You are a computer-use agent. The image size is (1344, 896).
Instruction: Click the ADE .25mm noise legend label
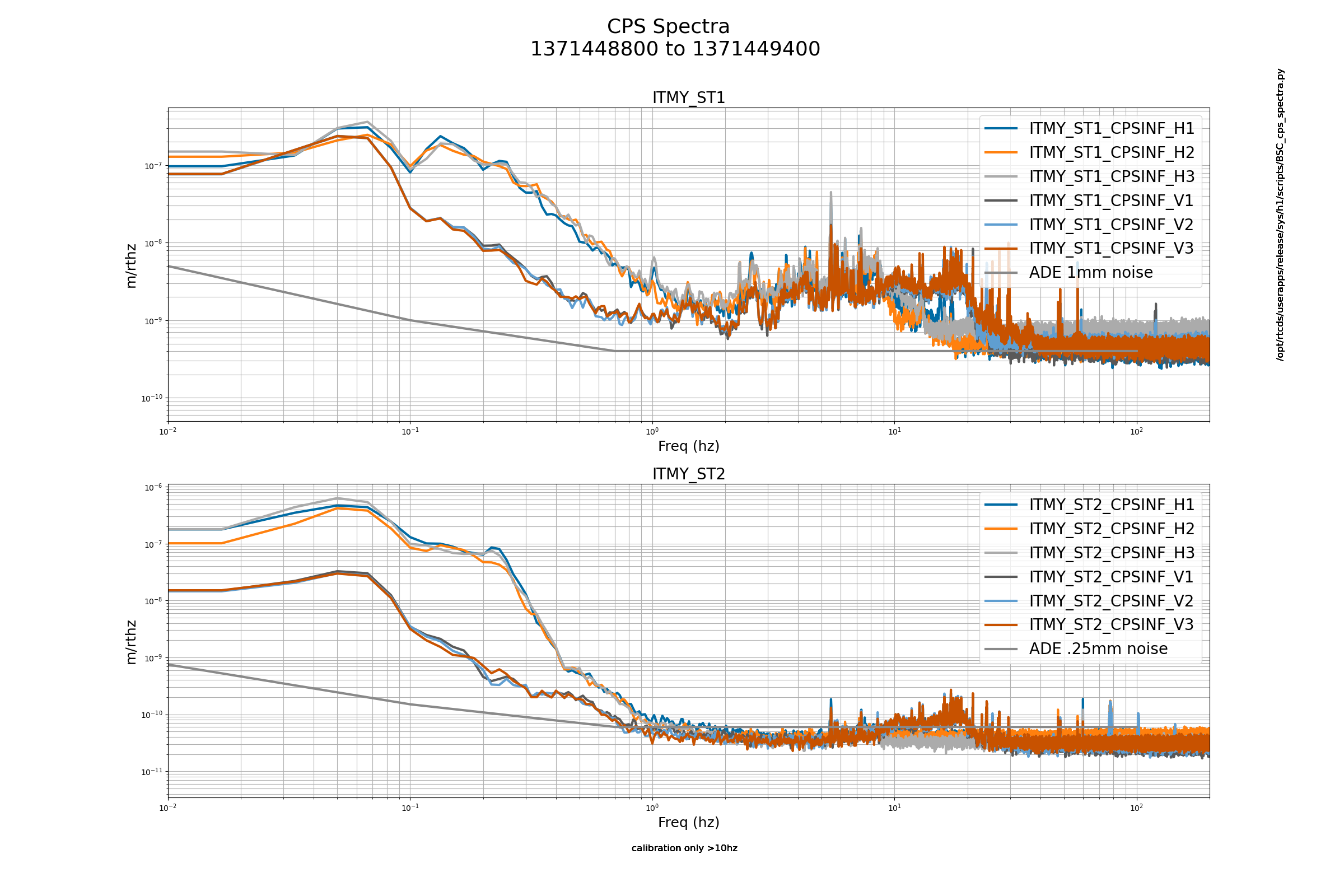(x=1098, y=648)
